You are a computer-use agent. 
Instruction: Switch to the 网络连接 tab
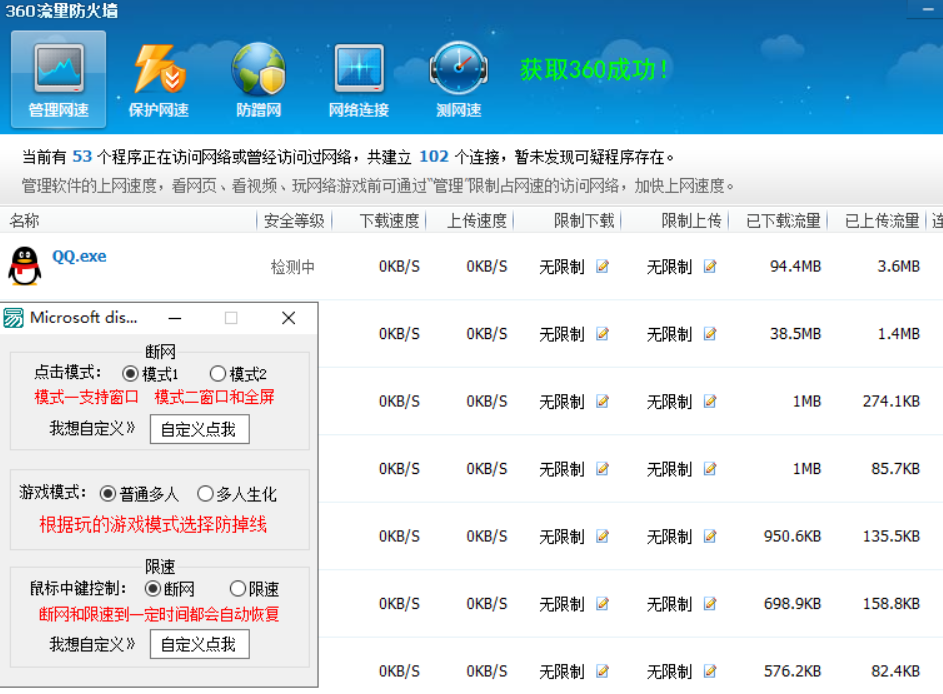coord(359,79)
